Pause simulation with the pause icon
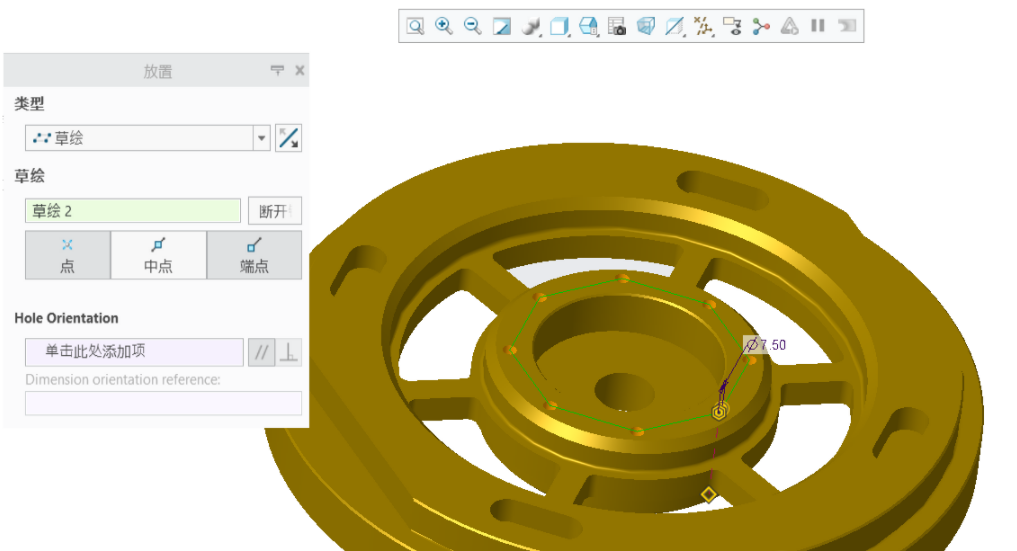The image size is (1017, 551). point(818,26)
